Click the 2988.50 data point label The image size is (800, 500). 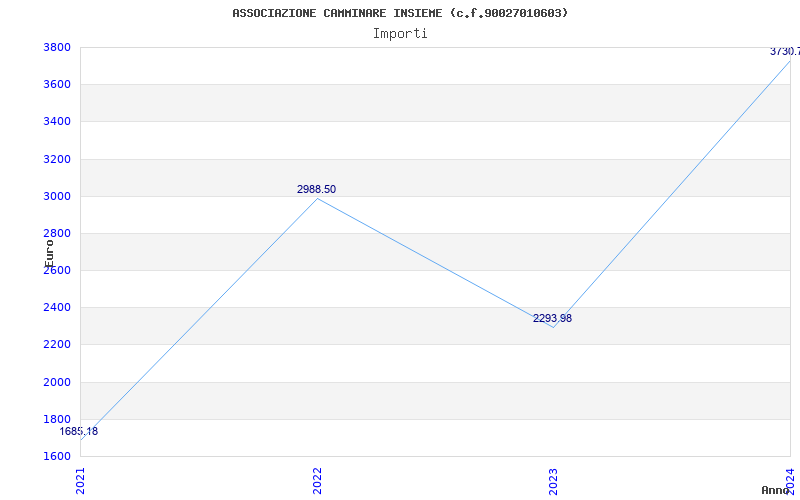point(316,189)
